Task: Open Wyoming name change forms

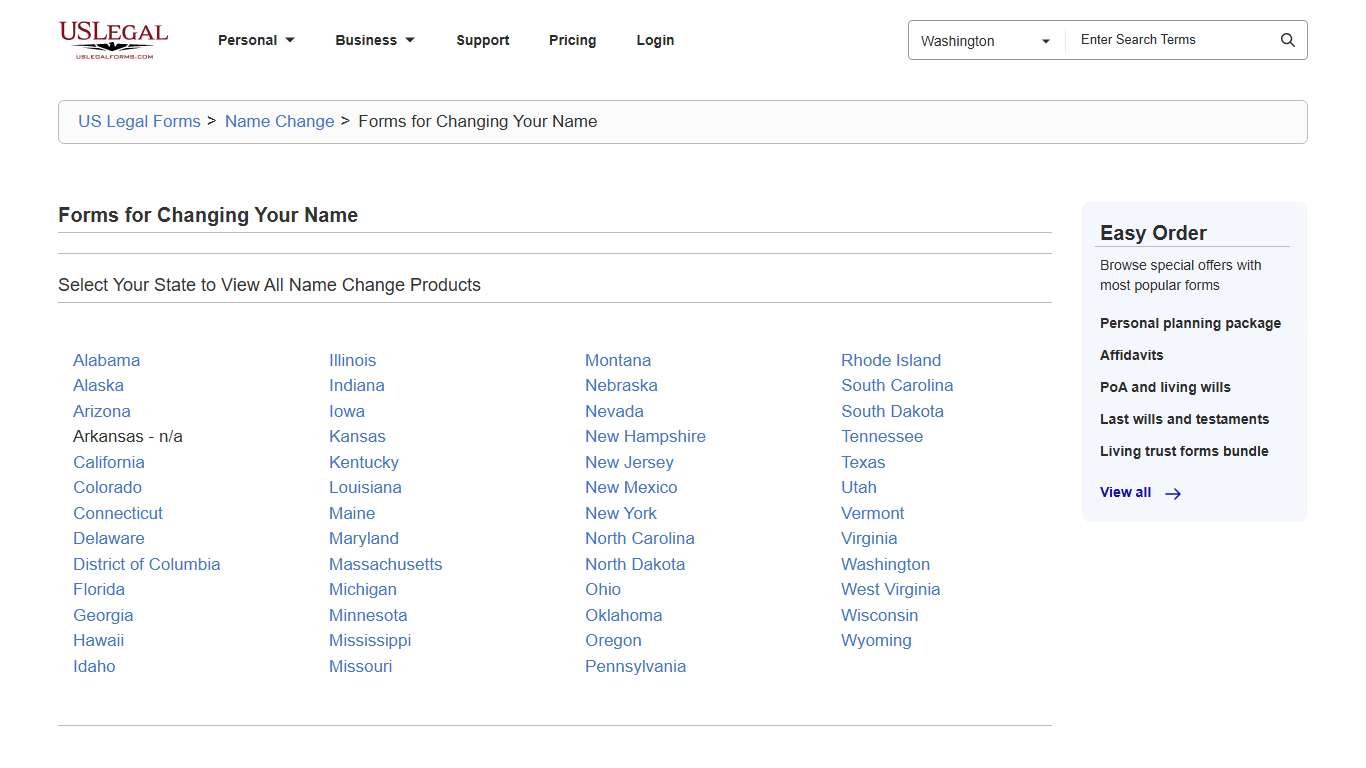Action: 876,640
